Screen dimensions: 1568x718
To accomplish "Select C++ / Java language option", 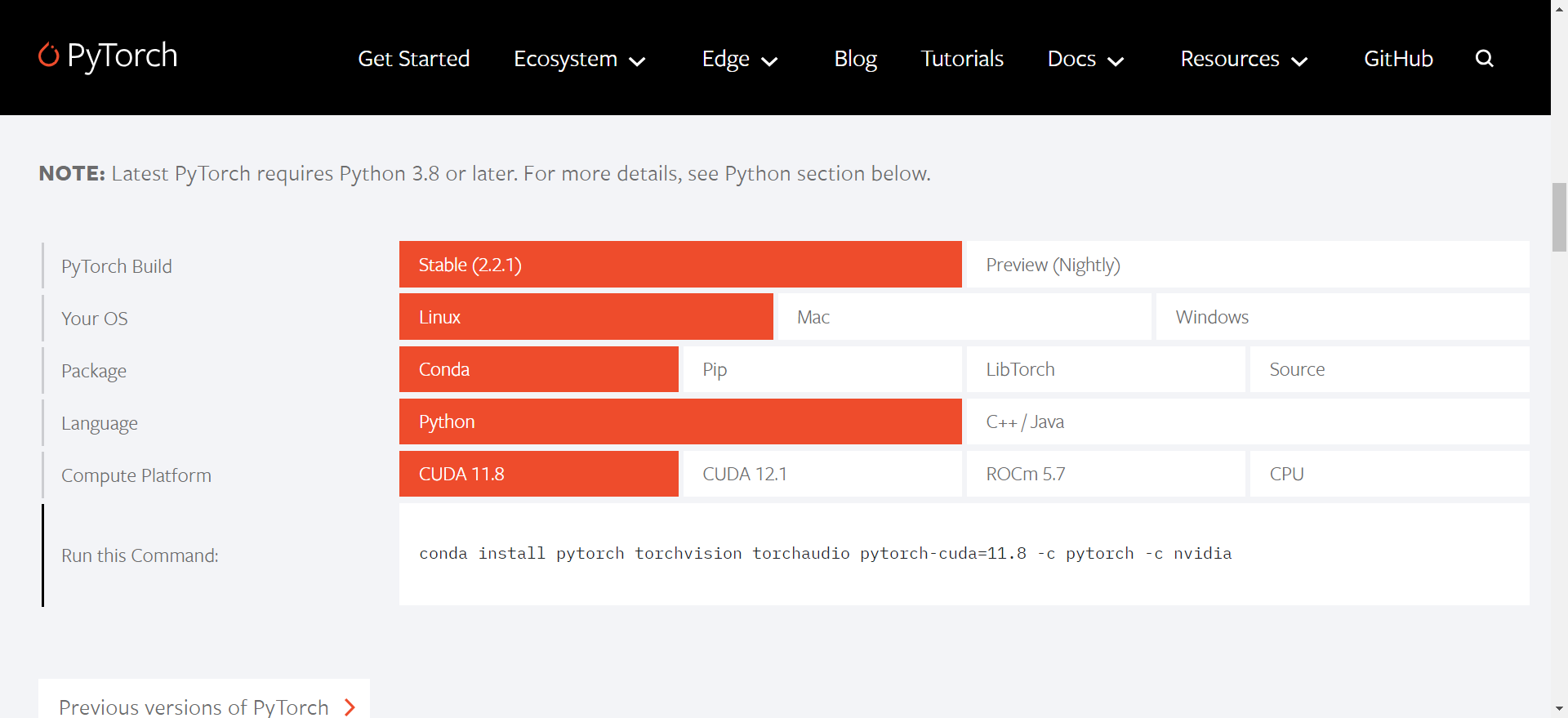I will (x=1248, y=421).
